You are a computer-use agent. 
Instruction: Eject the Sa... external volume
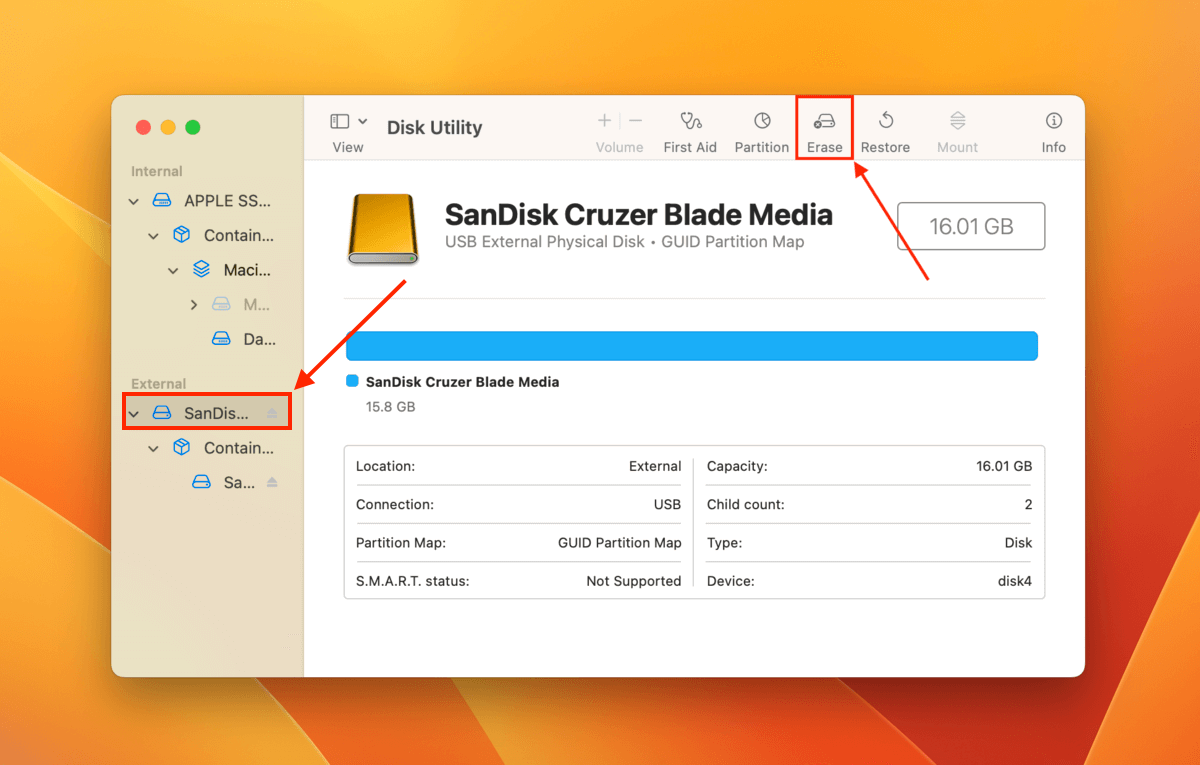[272, 482]
